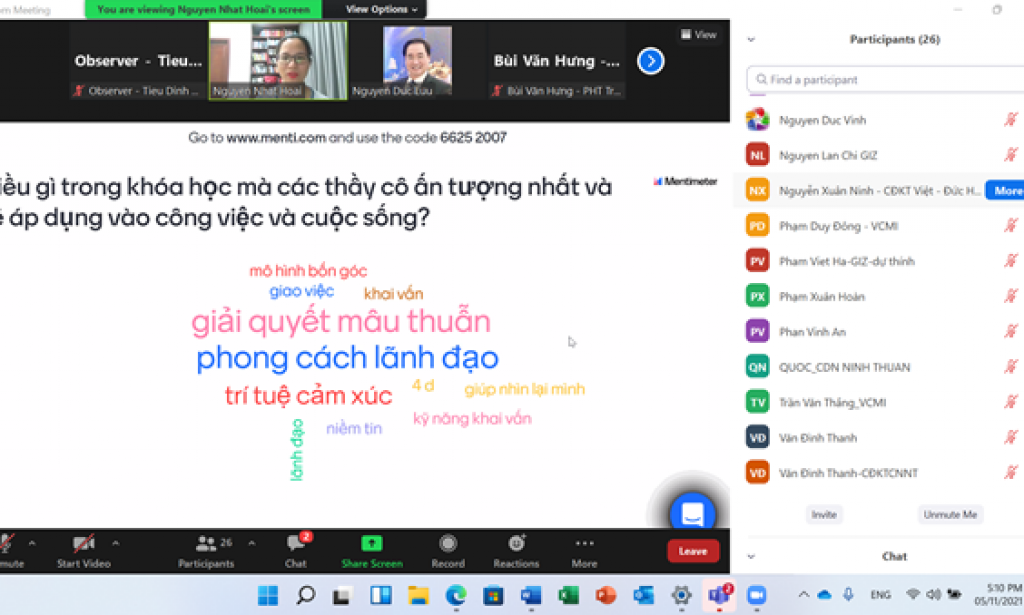Open Microsoft Teams from the taskbar
This screenshot has width=1024, height=615.
(x=718, y=595)
